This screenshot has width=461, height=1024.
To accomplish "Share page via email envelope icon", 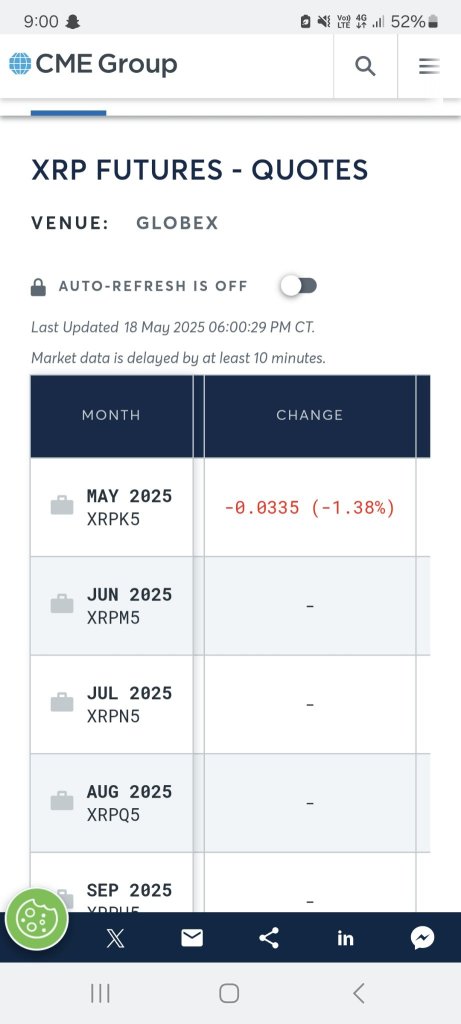I will click(192, 938).
